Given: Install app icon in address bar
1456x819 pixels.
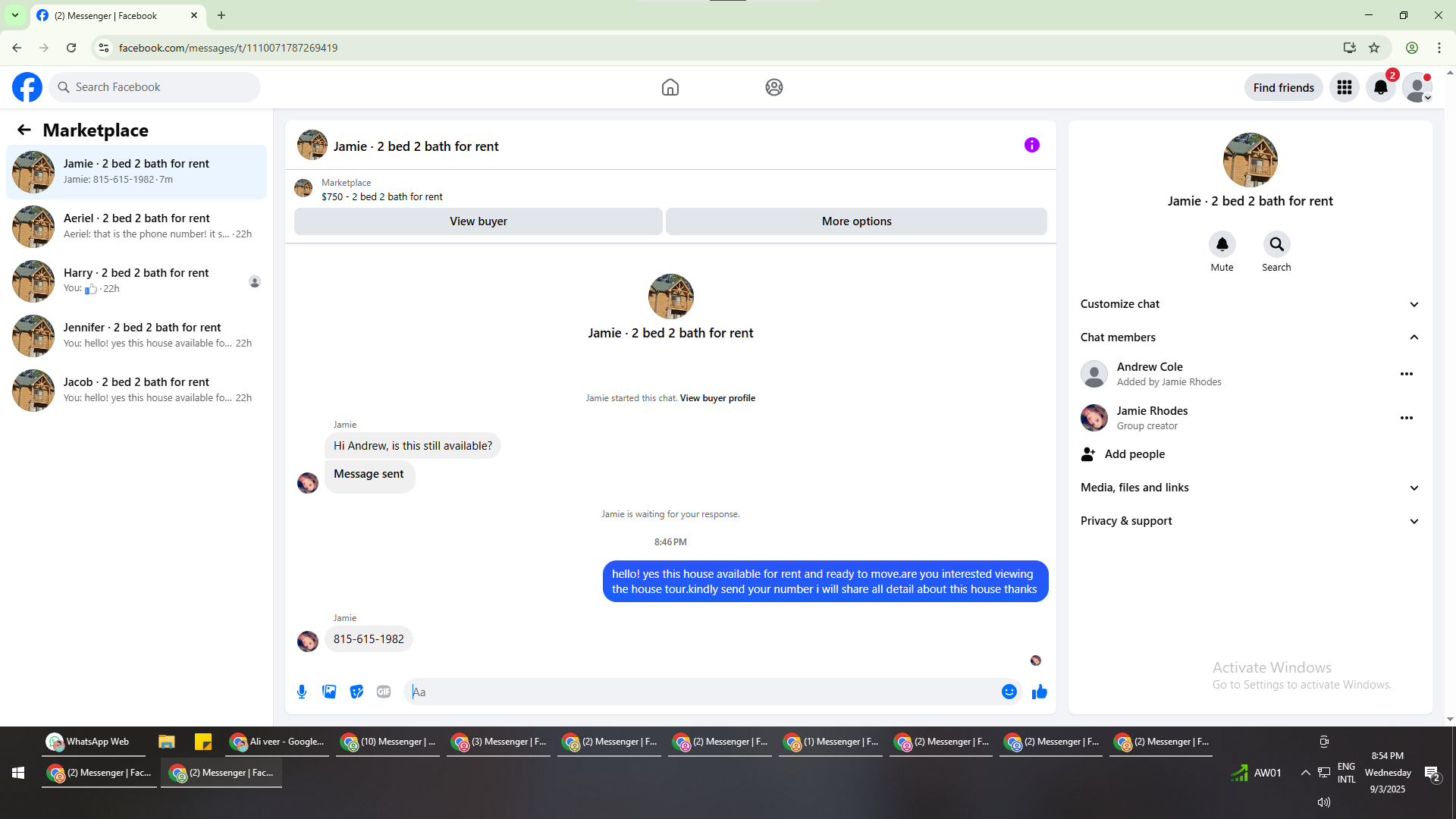Looking at the screenshot, I should [1350, 48].
